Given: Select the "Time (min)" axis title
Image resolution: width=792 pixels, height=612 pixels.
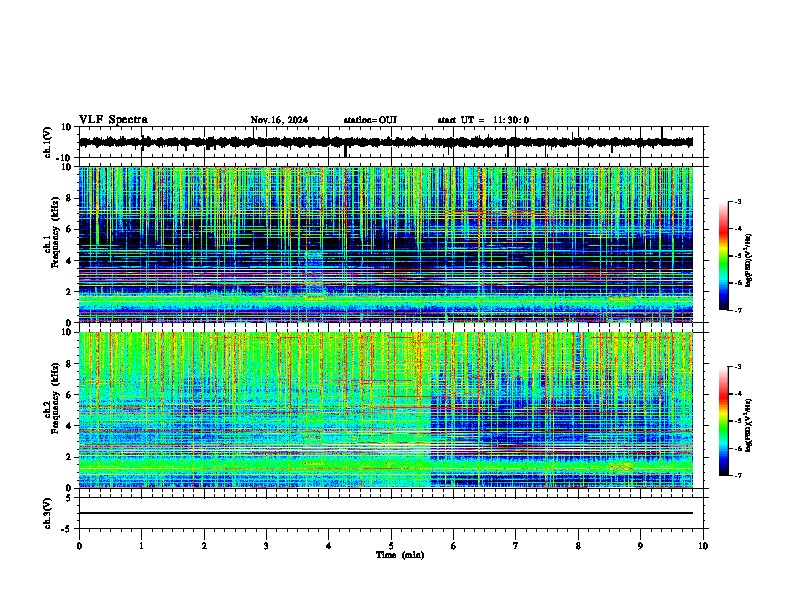Looking at the screenshot, I should pyautogui.click(x=400, y=555).
